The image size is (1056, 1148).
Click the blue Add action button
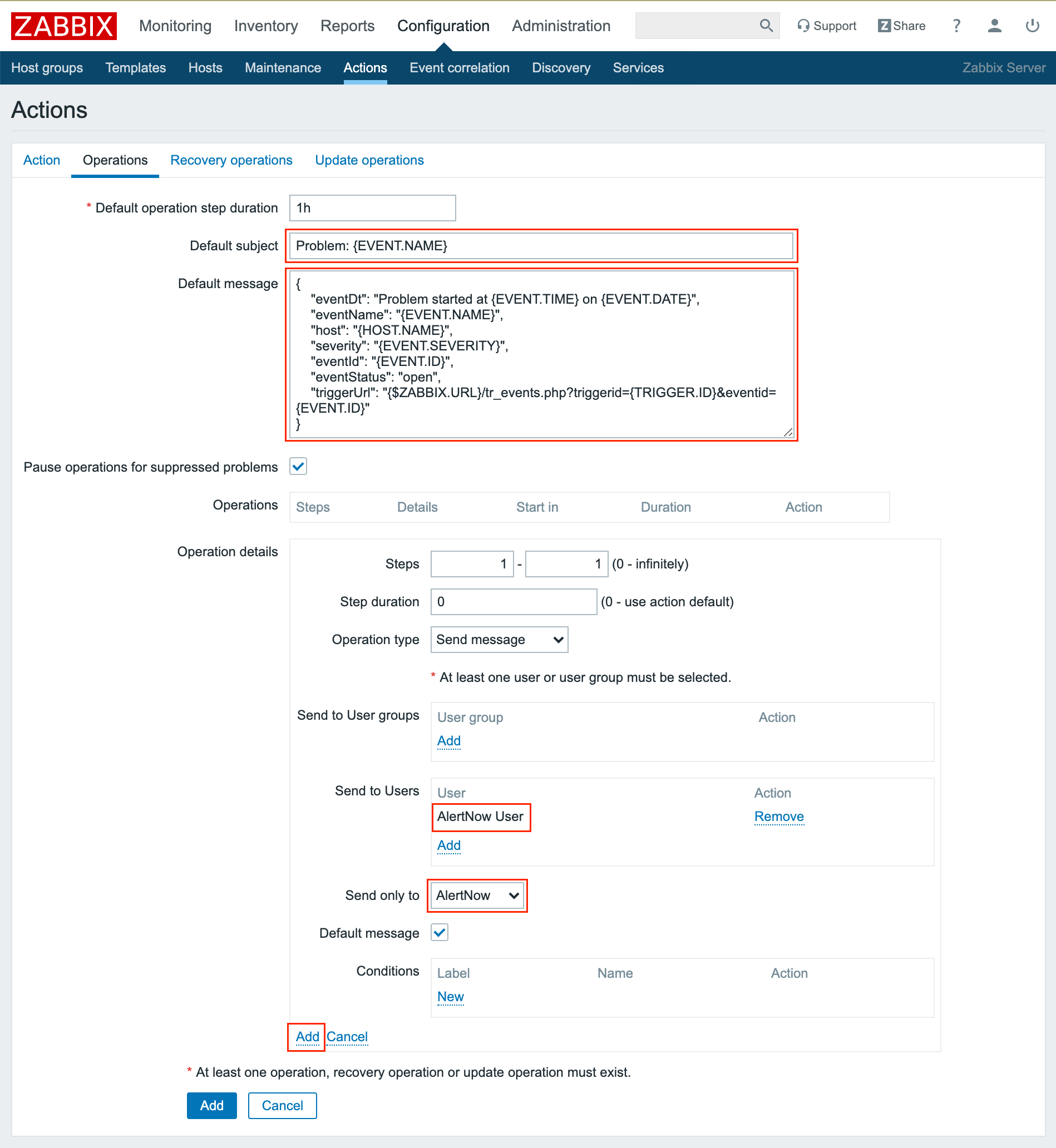pyautogui.click(x=211, y=1106)
